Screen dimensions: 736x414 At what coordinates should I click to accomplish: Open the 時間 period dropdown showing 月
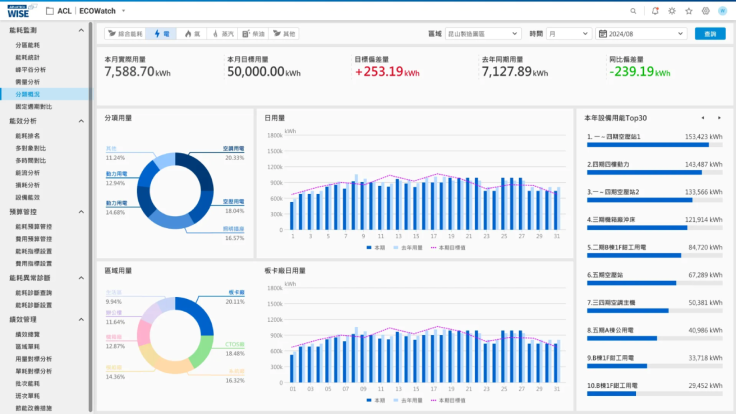tap(568, 34)
